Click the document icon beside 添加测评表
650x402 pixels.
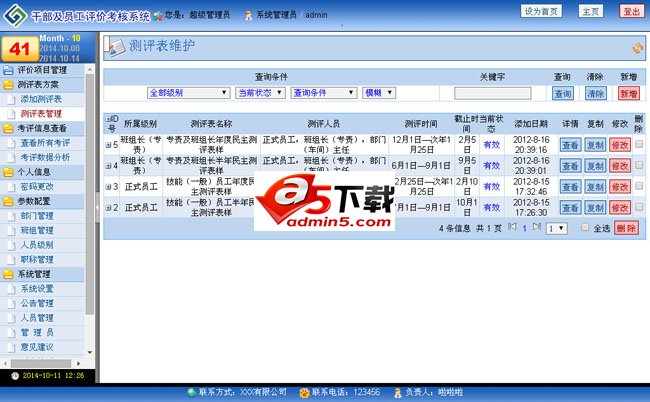[x=12, y=99]
